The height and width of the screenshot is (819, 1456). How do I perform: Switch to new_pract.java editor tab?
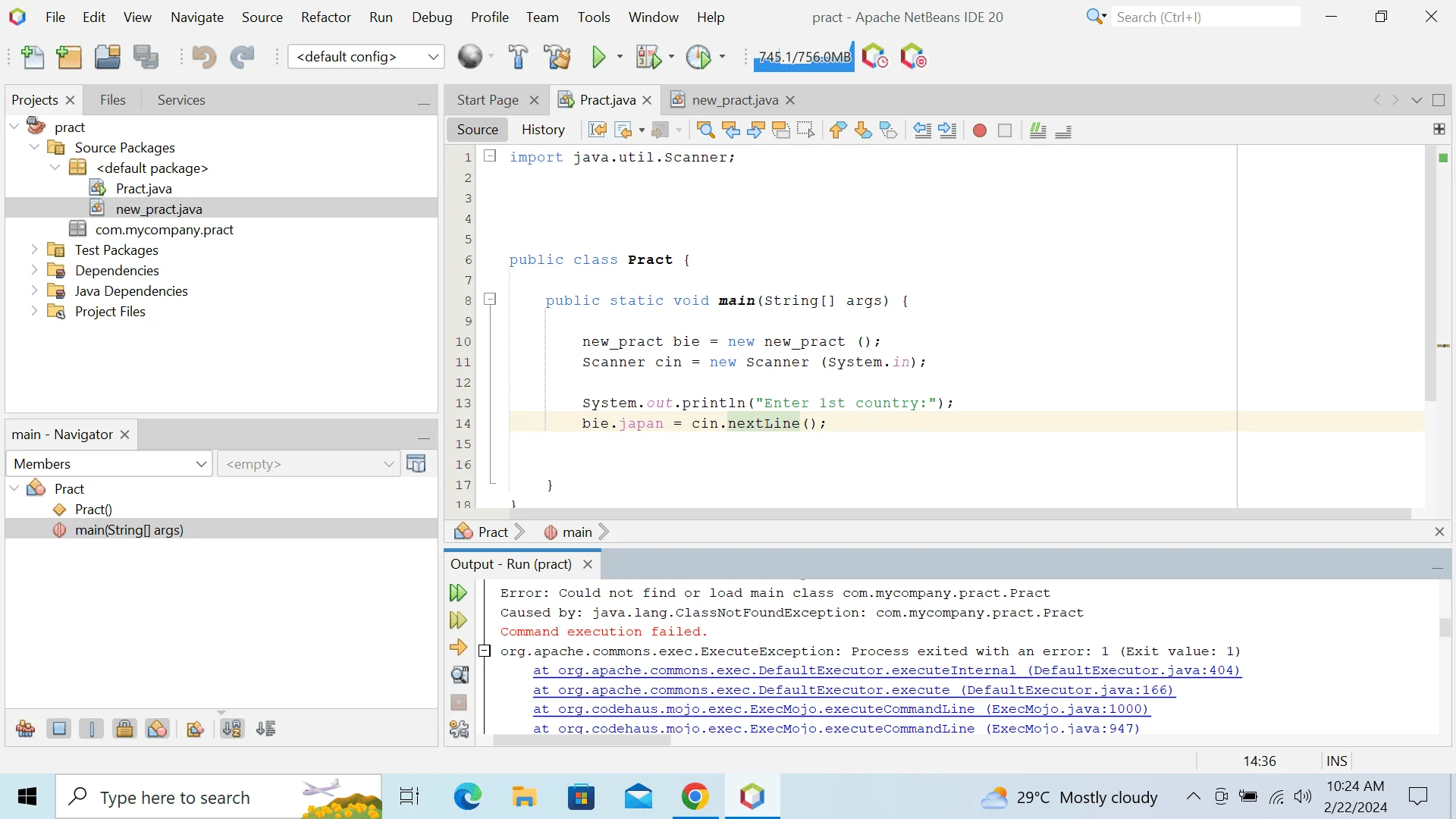[x=735, y=100]
